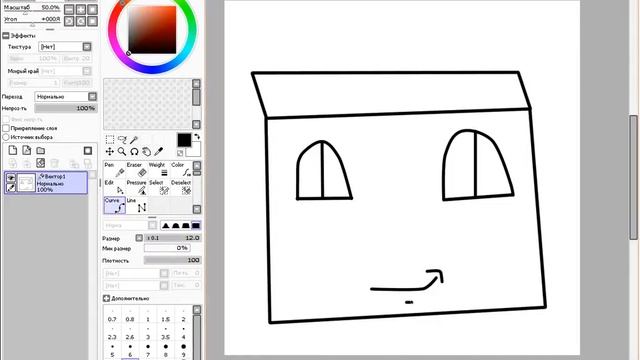Choose the Pressure tool
640x360 pixels.
click(x=136, y=187)
